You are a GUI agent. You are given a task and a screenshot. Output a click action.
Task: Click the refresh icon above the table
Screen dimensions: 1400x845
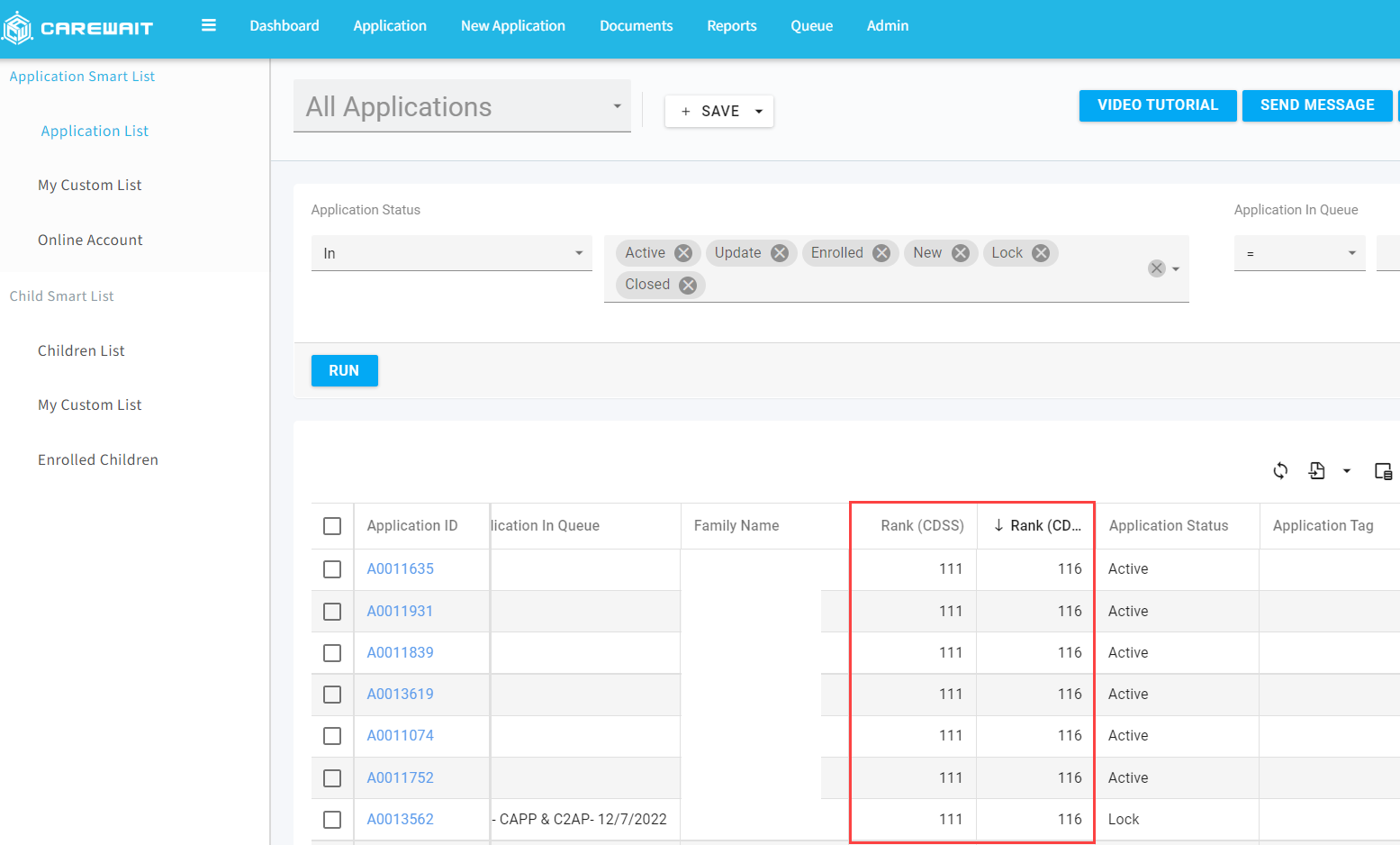point(1280,470)
